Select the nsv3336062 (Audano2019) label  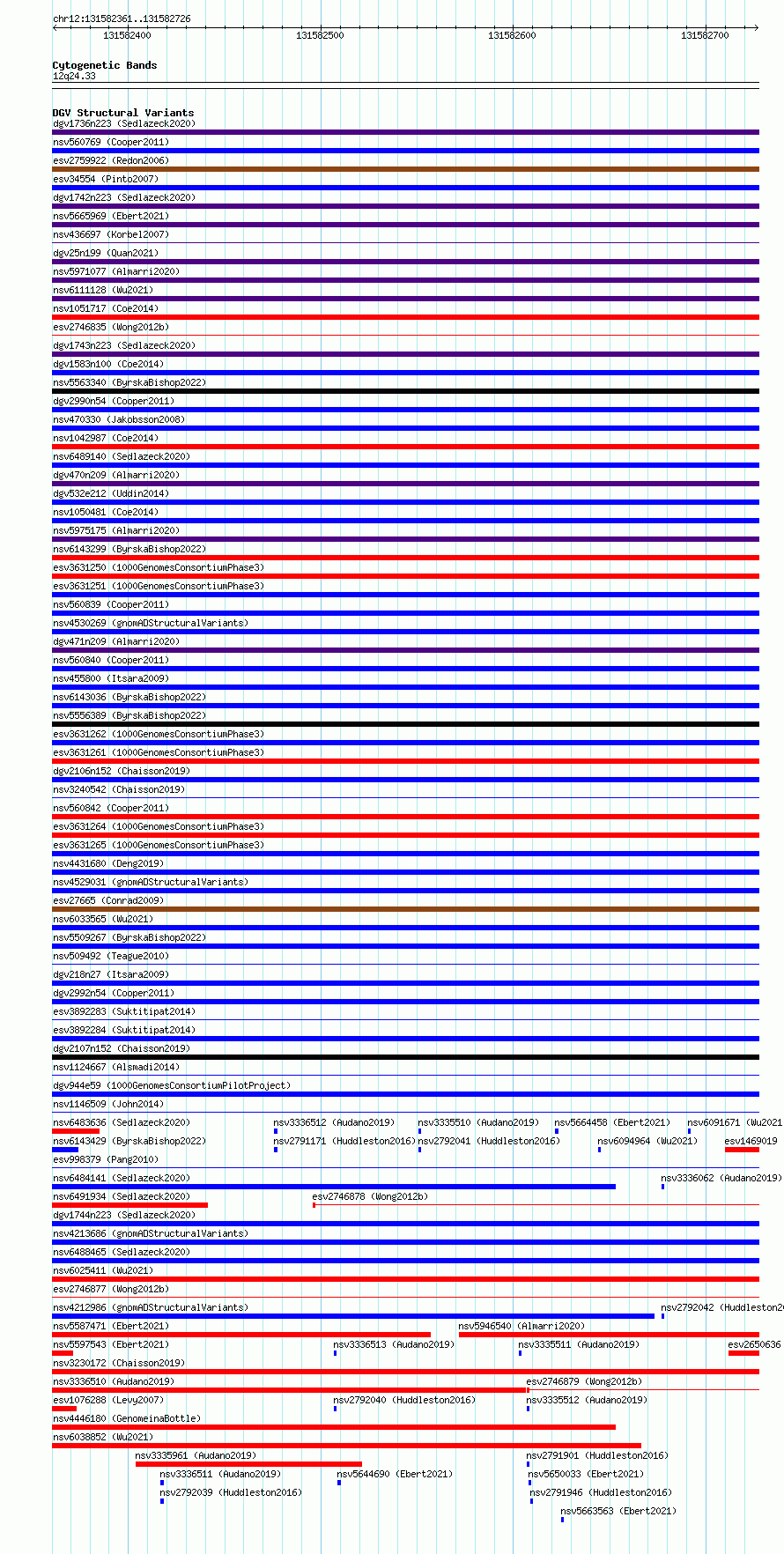point(721,1178)
